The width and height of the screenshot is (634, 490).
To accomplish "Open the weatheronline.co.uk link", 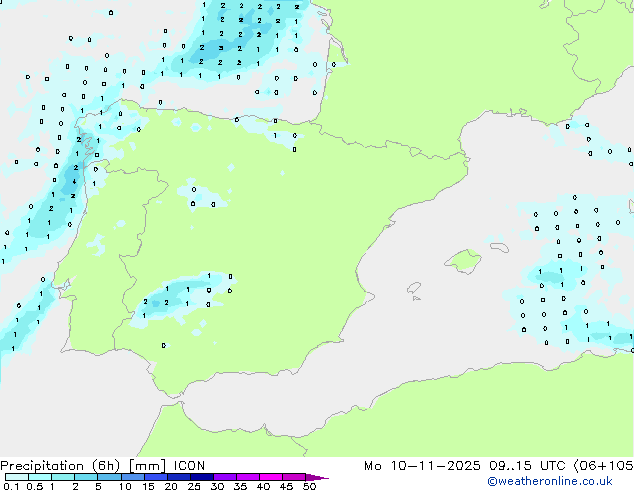I will pos(550,482).
